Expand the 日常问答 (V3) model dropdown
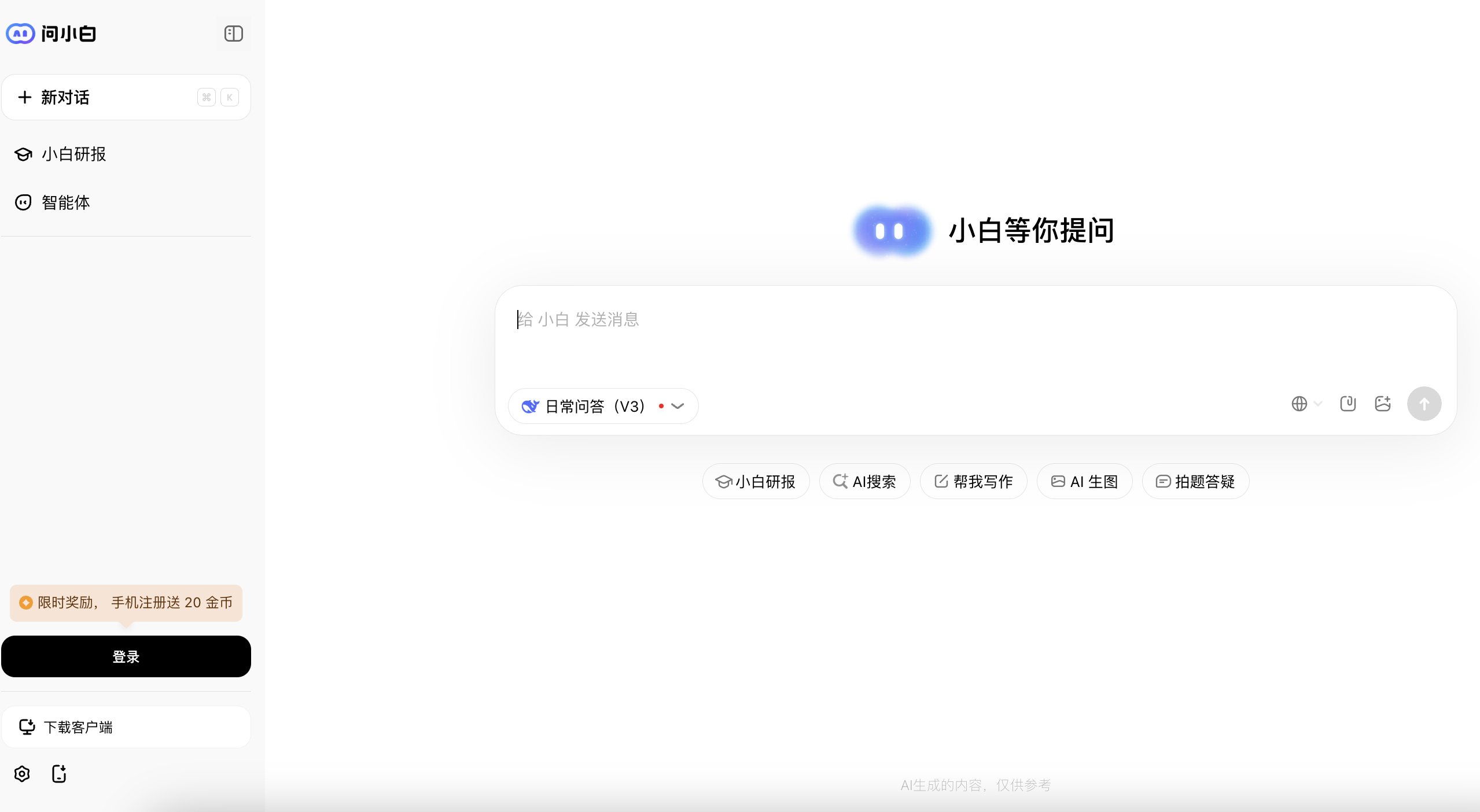Viewport: 1480px width, 812px height. point(603,406)
